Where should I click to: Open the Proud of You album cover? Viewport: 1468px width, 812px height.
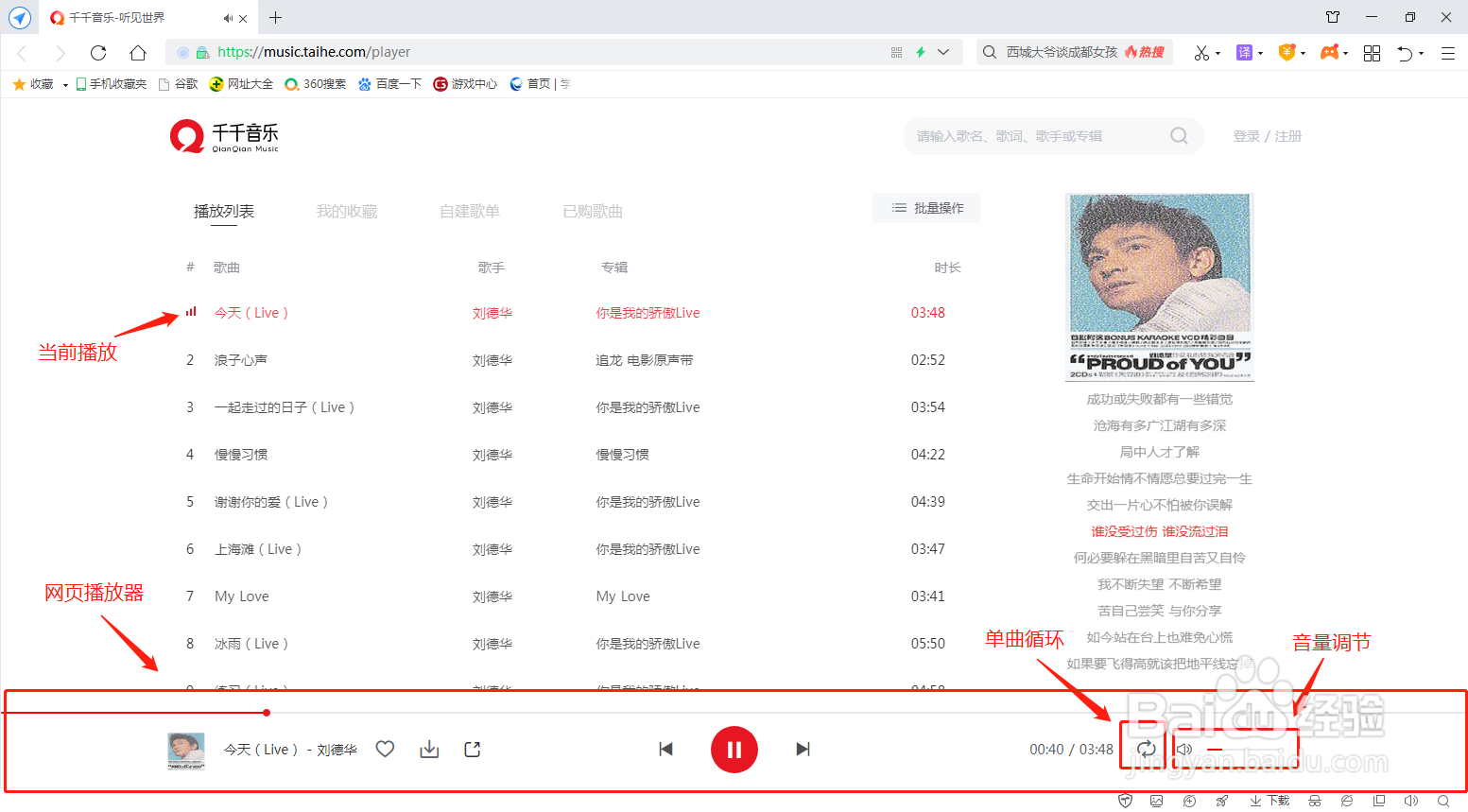pos(1160,287)
